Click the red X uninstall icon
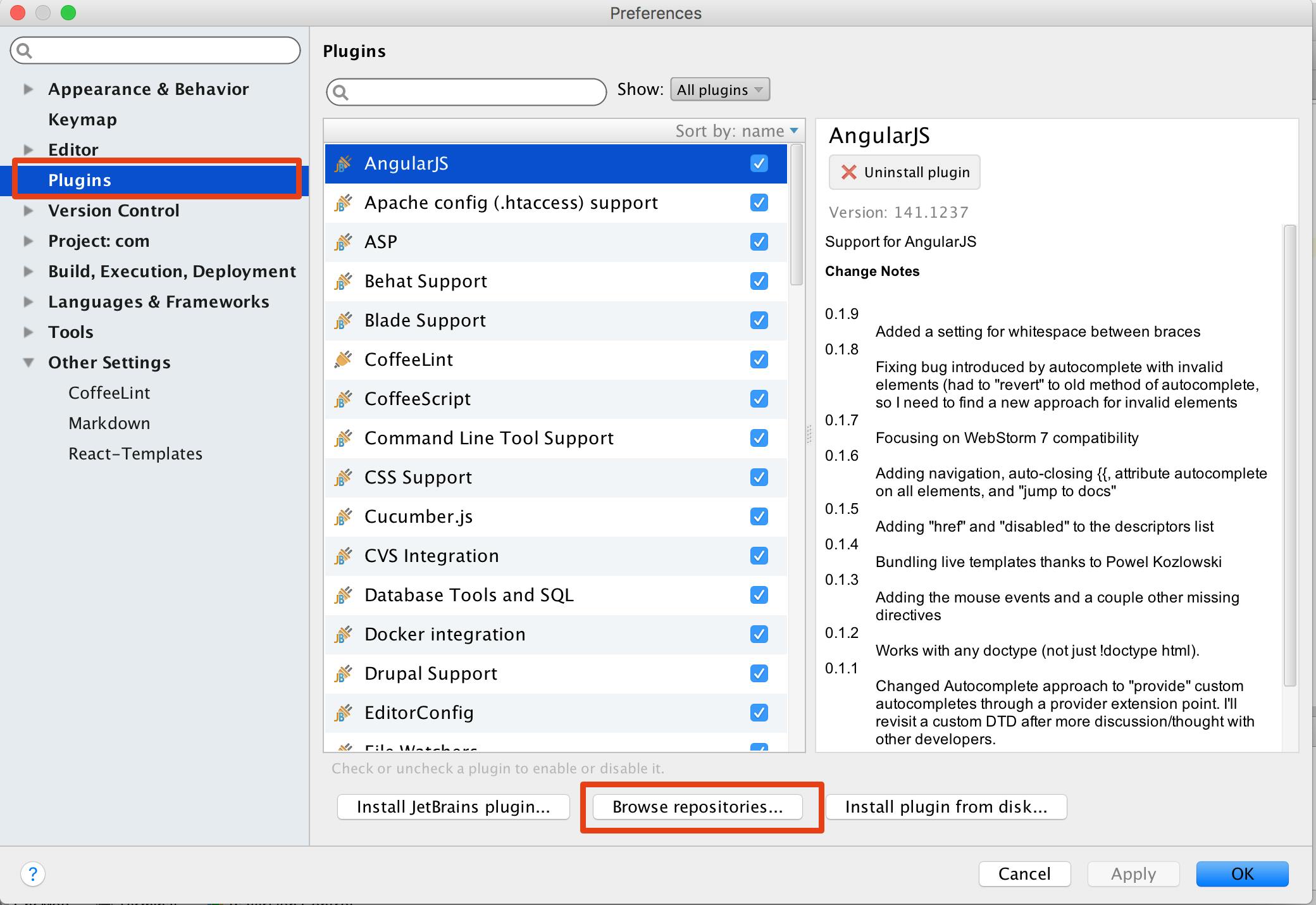The width and height of the screenshot is (1316, 905). point(849,172)
